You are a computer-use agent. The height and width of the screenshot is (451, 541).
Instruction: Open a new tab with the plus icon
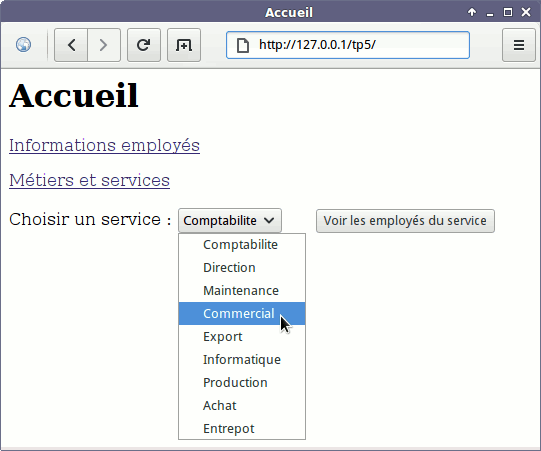pos(184,45)
